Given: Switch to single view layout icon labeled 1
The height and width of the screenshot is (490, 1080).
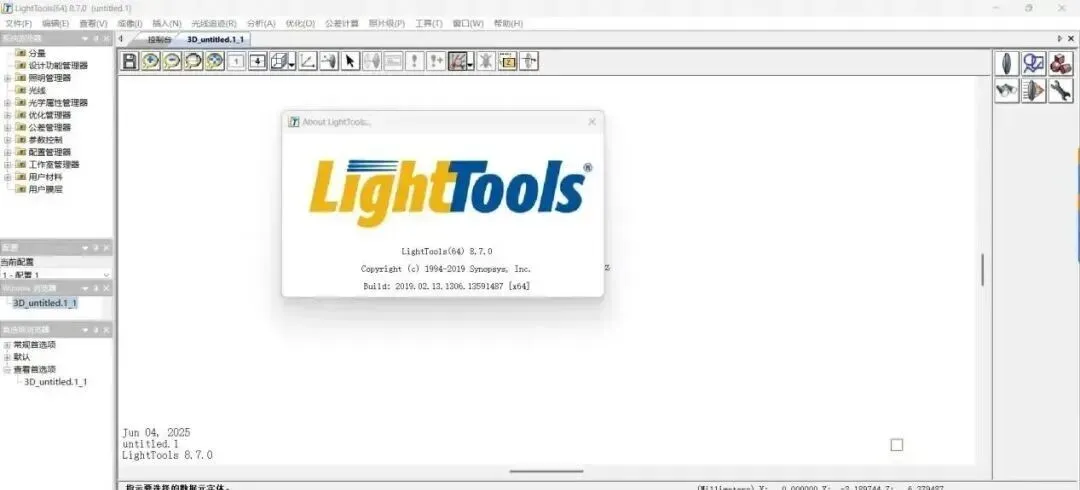Looking at the screenshot, I should [x=236, y=61].
